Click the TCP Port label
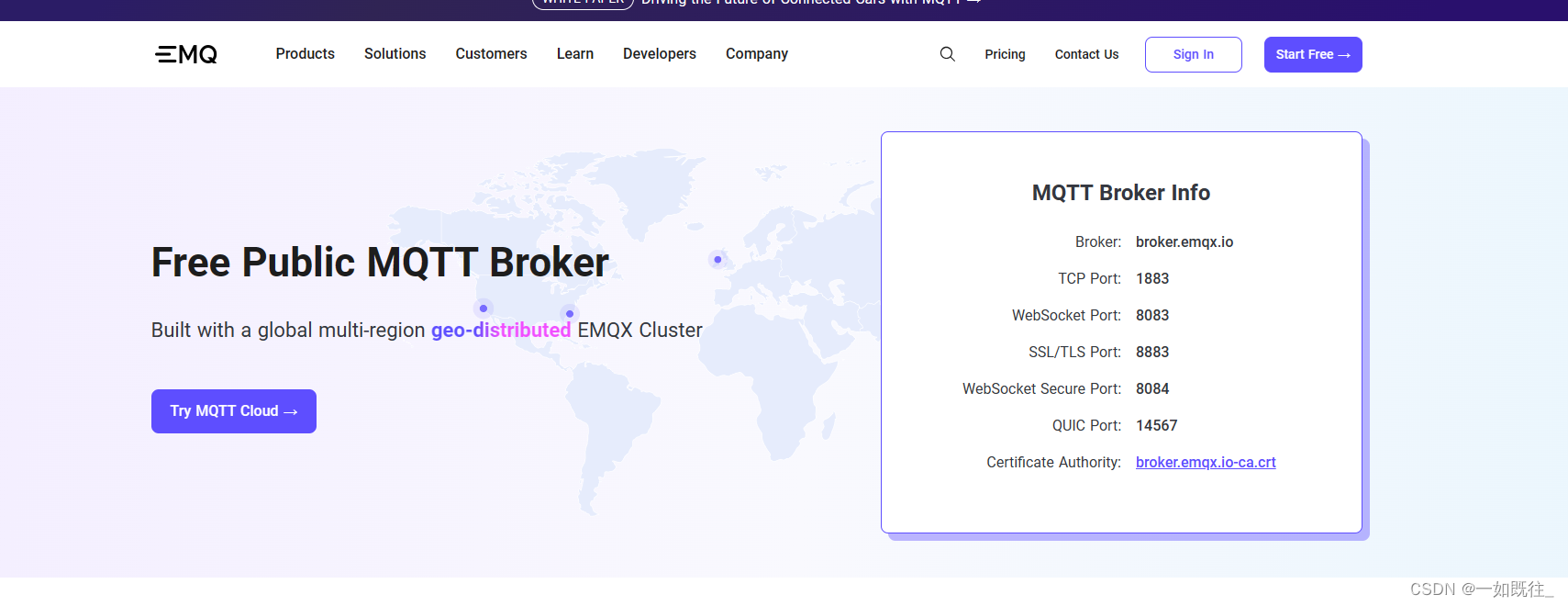1568x606 pixels. tap(1089, 279)
